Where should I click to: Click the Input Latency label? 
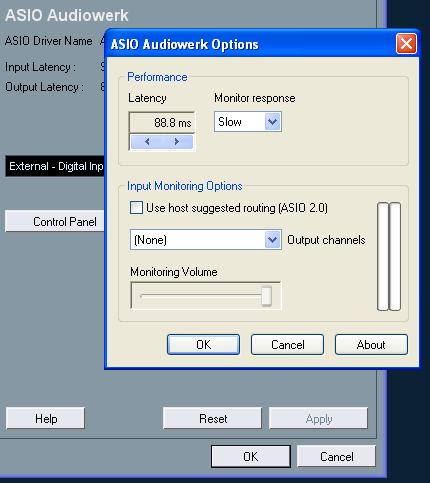[x=40, y=67]
